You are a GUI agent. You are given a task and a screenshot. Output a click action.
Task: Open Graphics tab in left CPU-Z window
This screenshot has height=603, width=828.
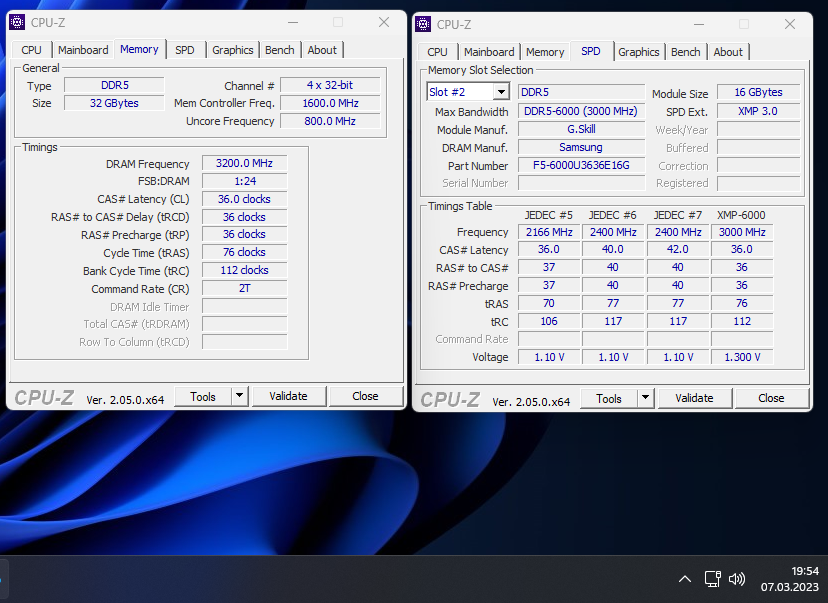tap(232, 50)
